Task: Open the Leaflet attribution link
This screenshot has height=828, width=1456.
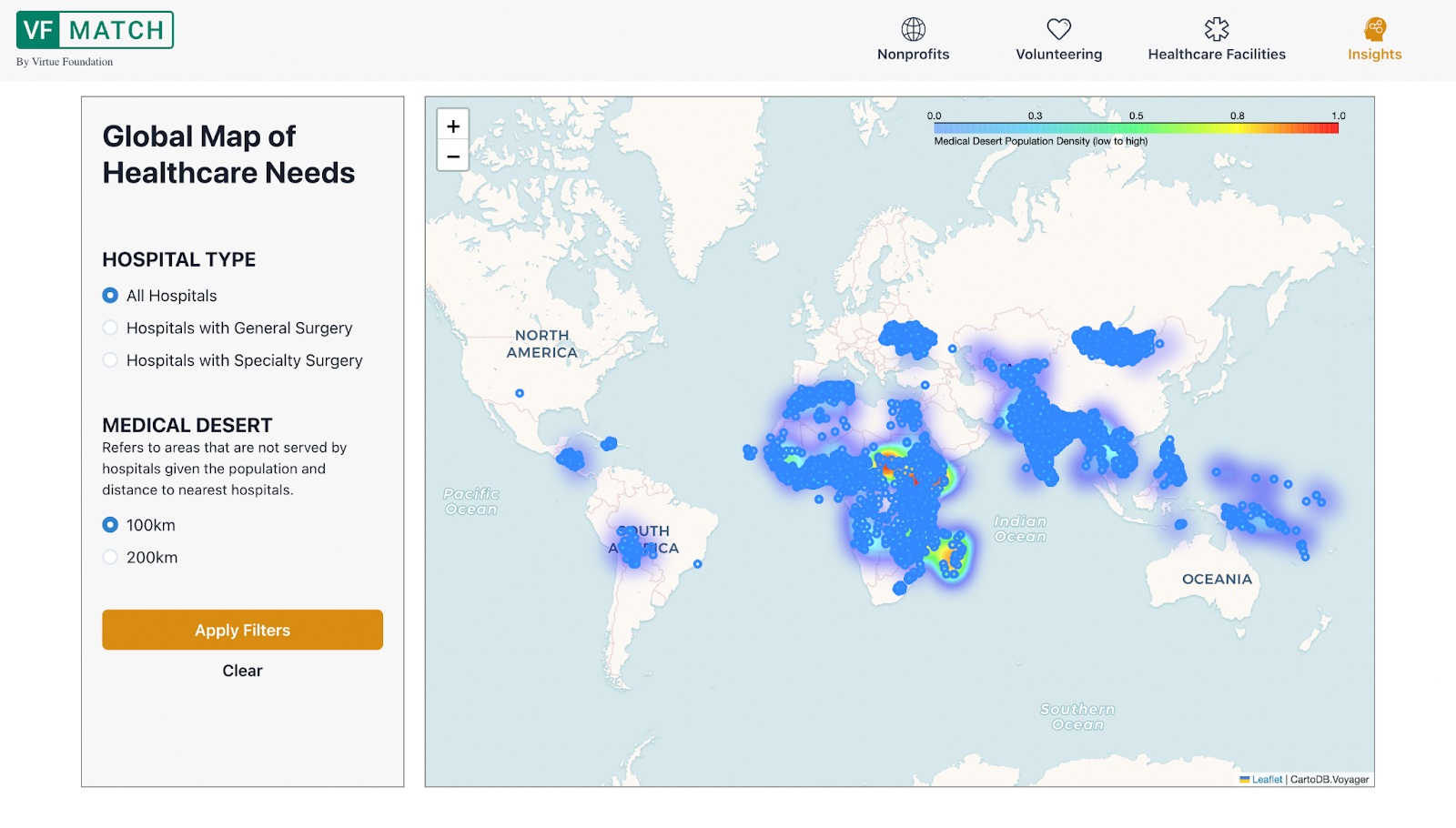Action: (x=1265, y=779)
